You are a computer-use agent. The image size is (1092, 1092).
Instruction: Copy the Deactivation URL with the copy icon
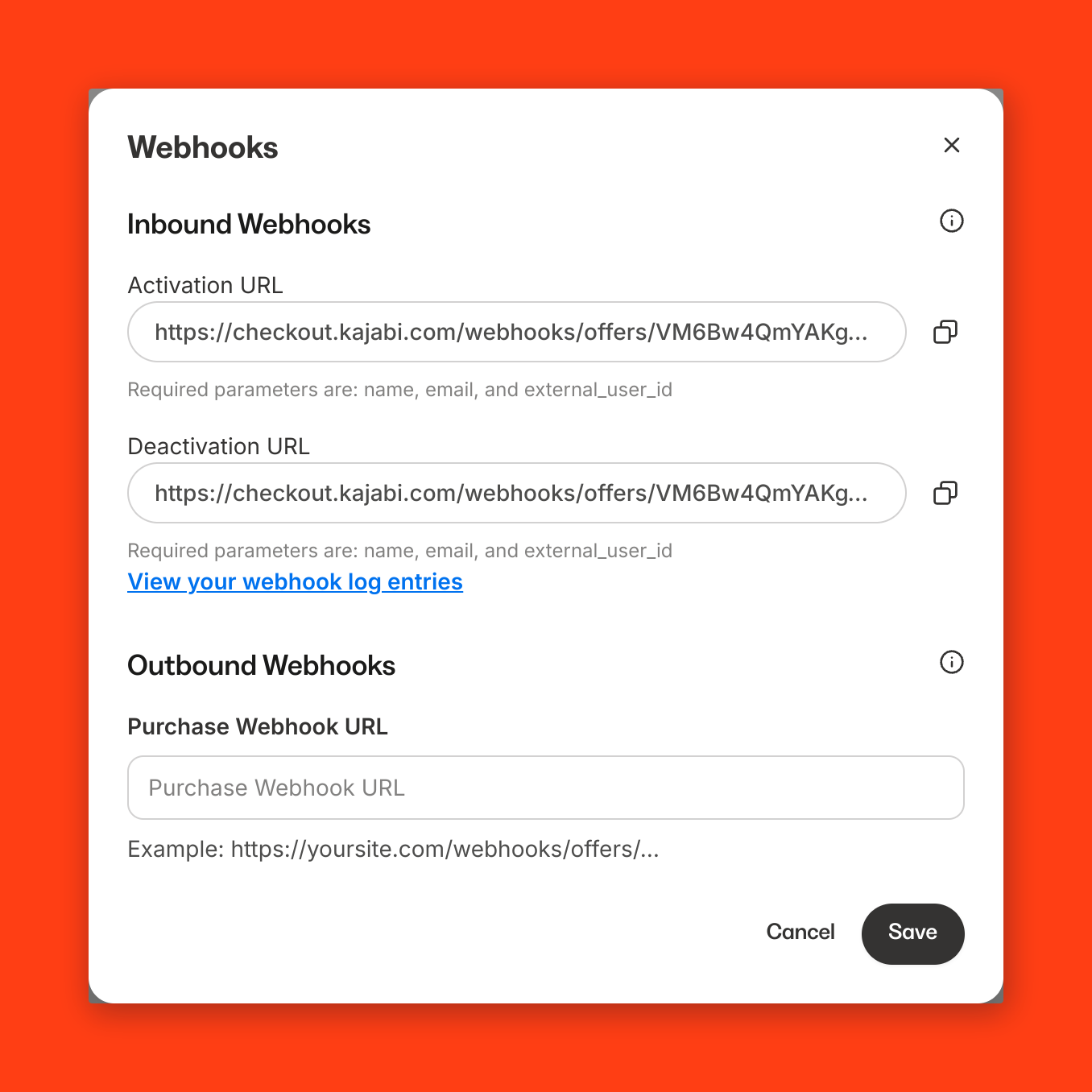(x=945, y=493)
